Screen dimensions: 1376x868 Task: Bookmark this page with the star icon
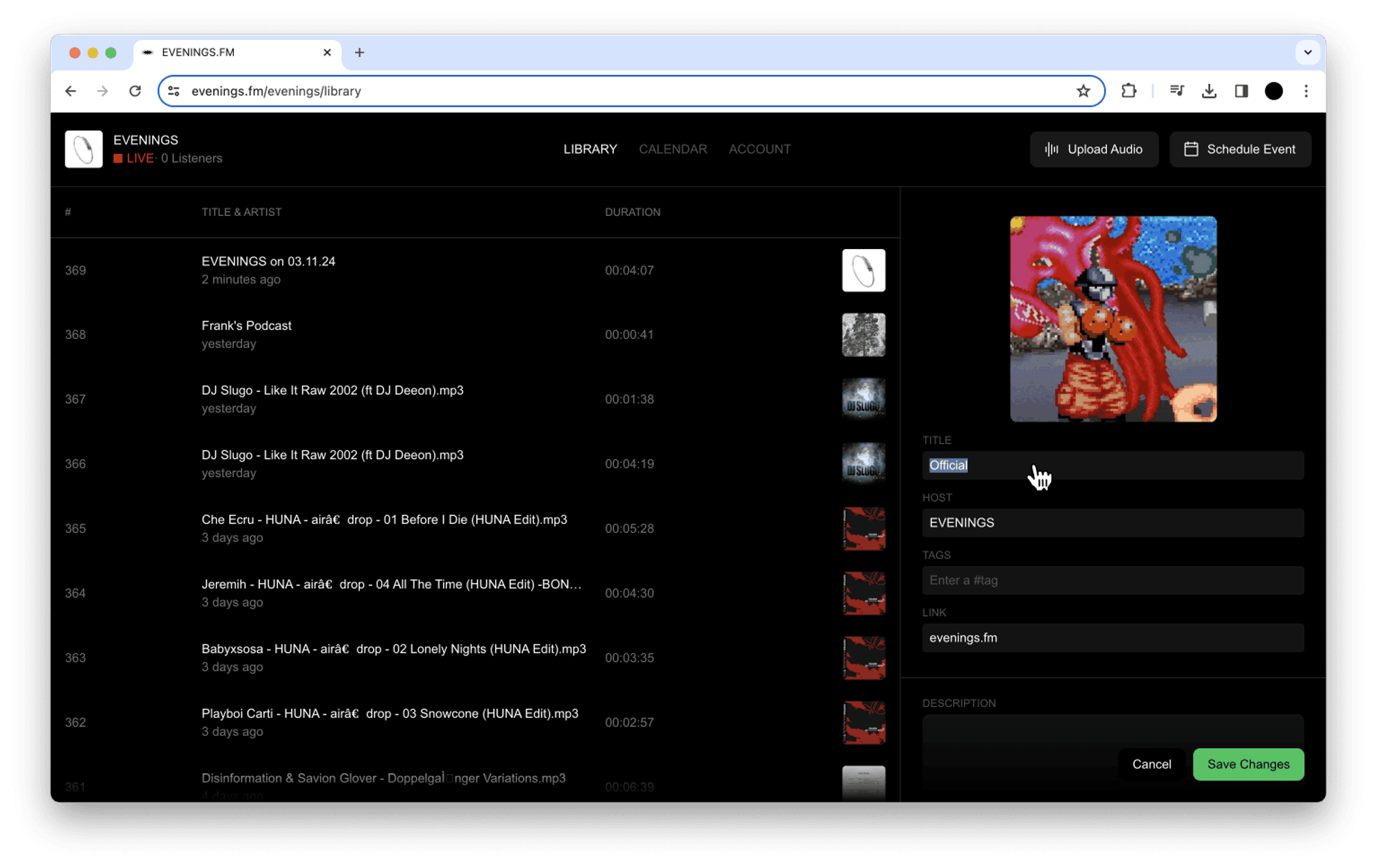point(1083,91)
